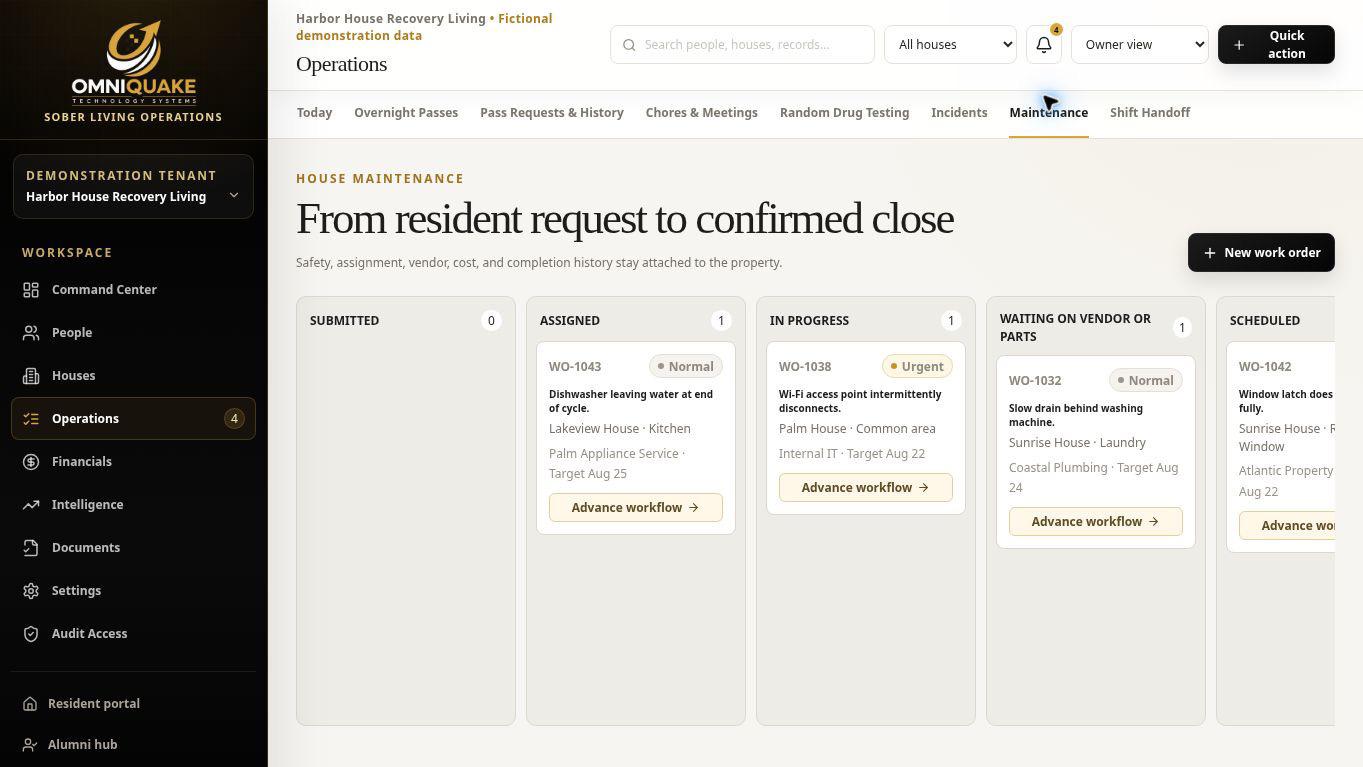This screenshot has width=1363, height=767.
Task: Focus the search people, houses, records field
Action: click(x=742, y=45)
